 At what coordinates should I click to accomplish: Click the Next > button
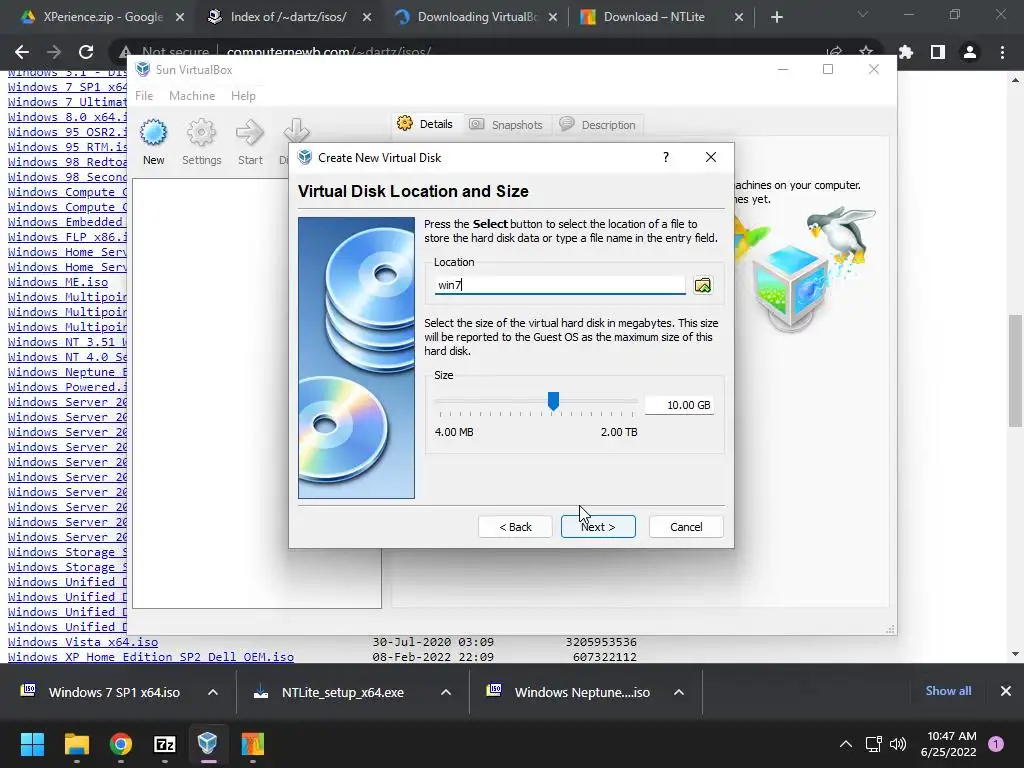pyautogui.click(x=598, y=527)
